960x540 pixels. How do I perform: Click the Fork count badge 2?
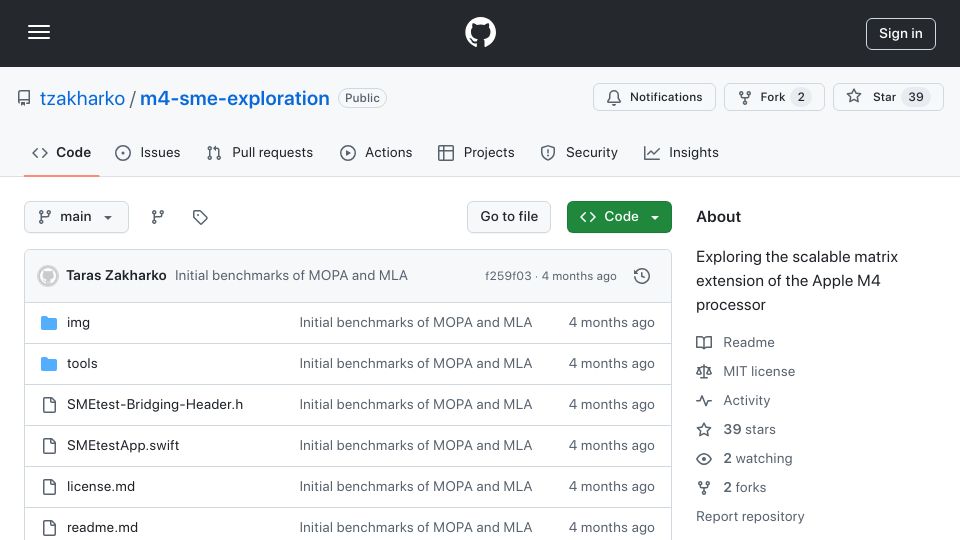pyautogui.click(x=801, y=97)
